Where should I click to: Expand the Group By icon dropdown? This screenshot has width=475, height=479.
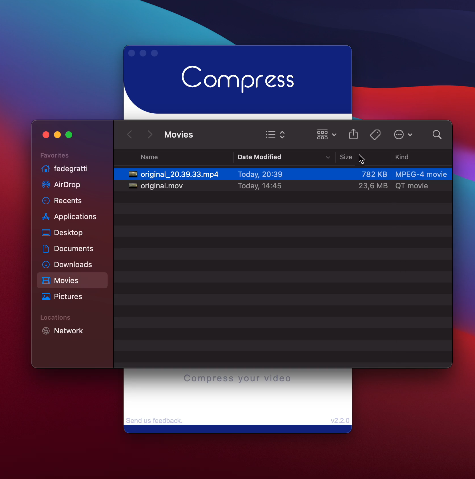tap(326, 135)
